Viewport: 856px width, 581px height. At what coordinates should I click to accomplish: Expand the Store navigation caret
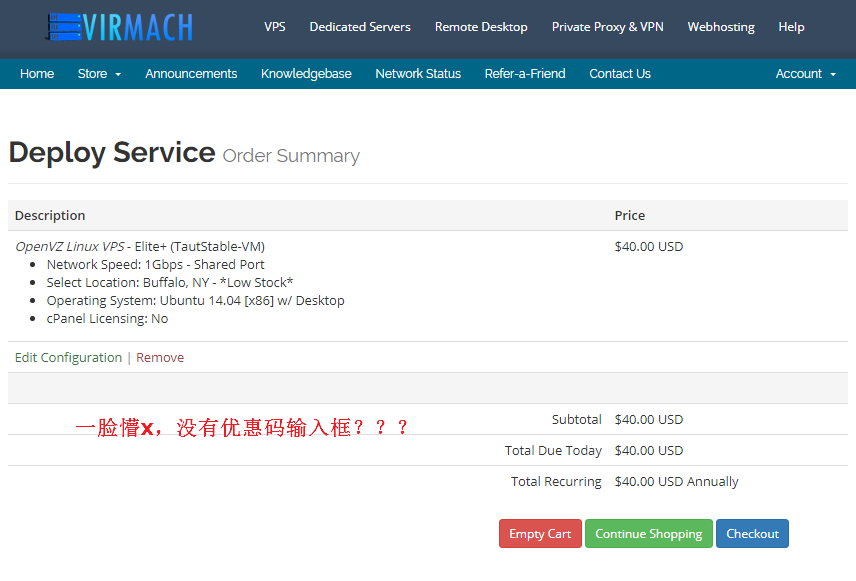click(116, 75)
